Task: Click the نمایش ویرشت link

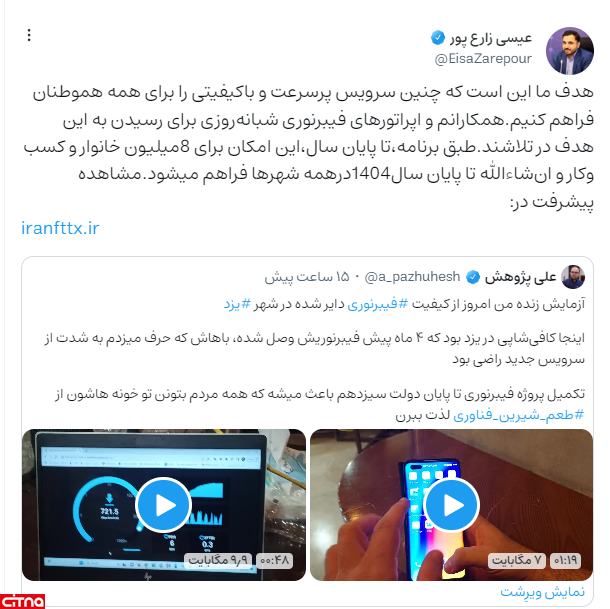Action: tap(542, 592)
